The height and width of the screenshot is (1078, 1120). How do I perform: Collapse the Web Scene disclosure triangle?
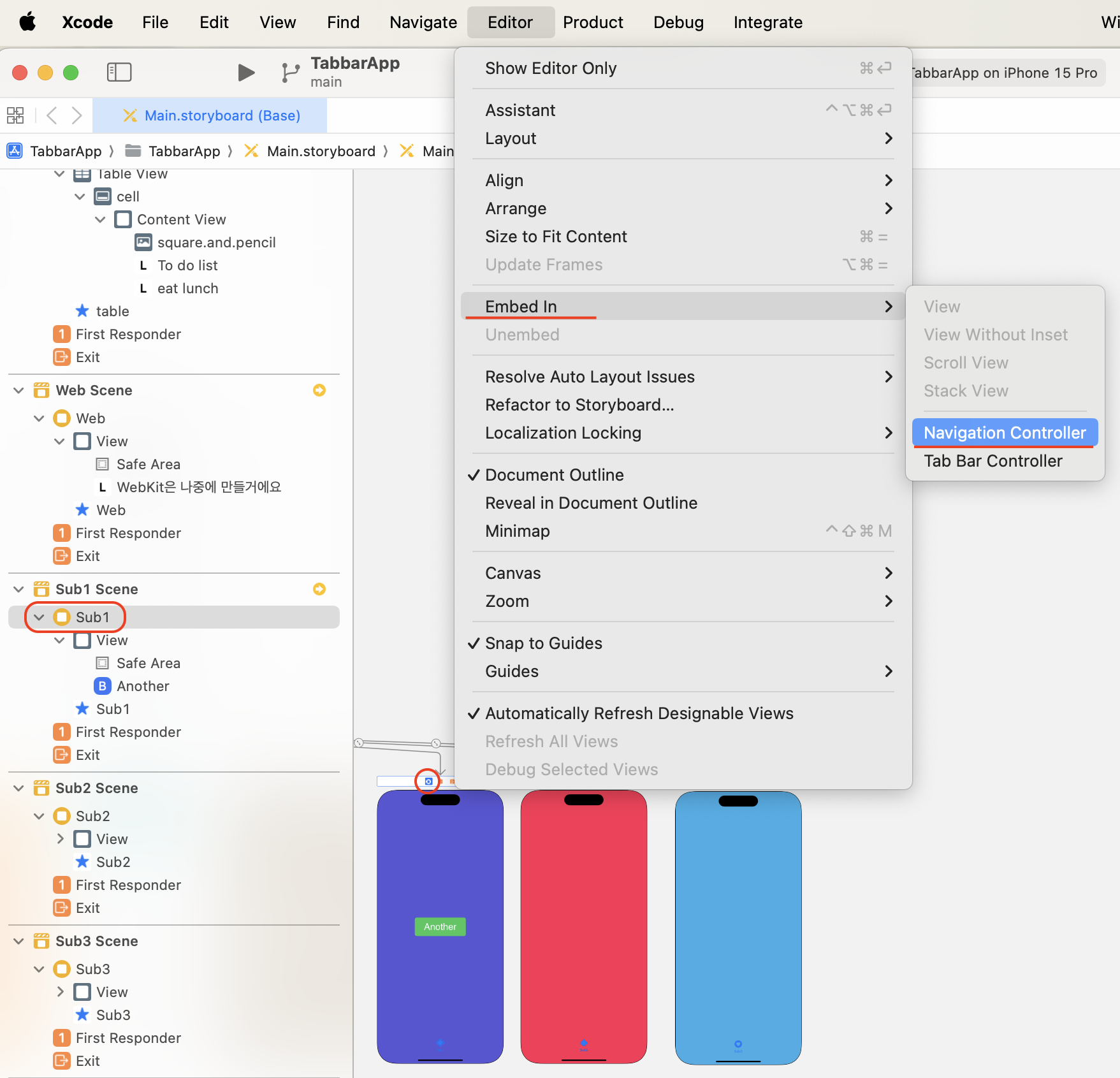coord(18,390)
